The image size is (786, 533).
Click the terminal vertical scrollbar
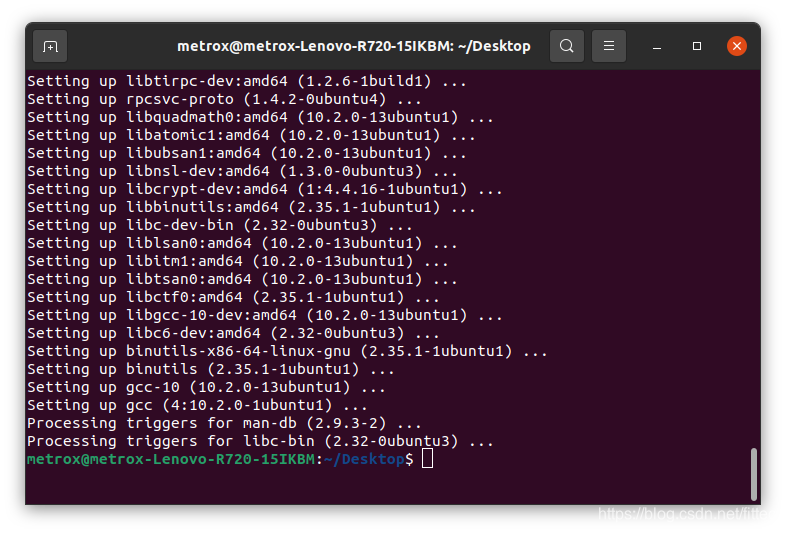pos(753,474)
